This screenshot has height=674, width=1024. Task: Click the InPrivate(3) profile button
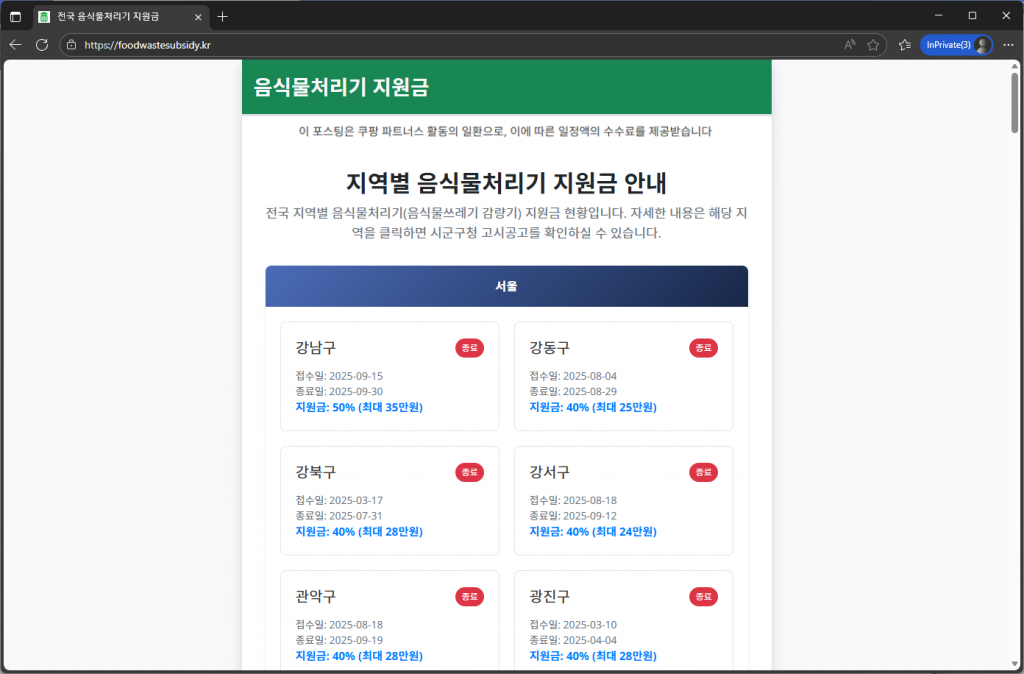(956, 45)
